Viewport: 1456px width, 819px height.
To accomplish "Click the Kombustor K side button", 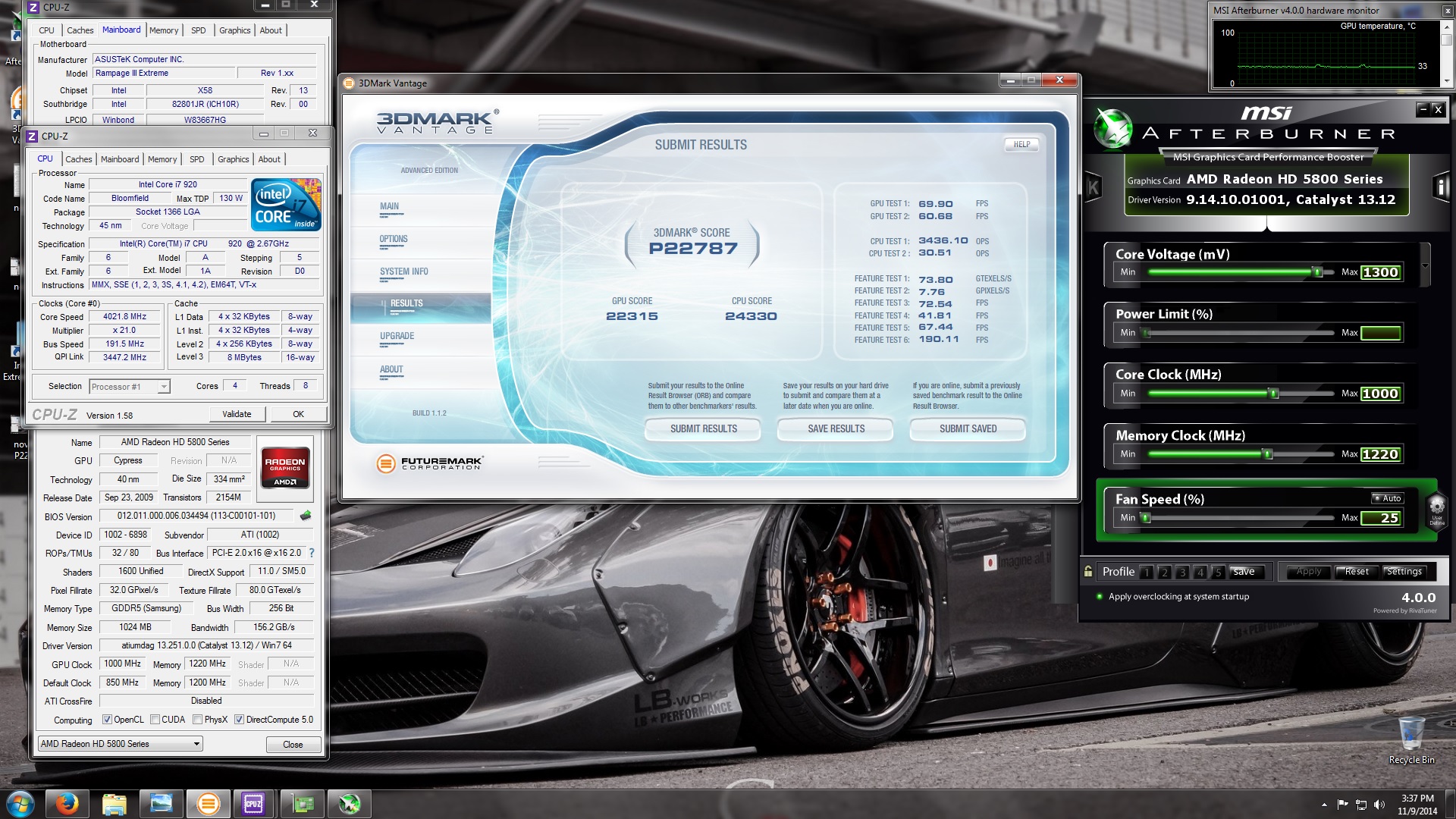I will coord(1093,187).
